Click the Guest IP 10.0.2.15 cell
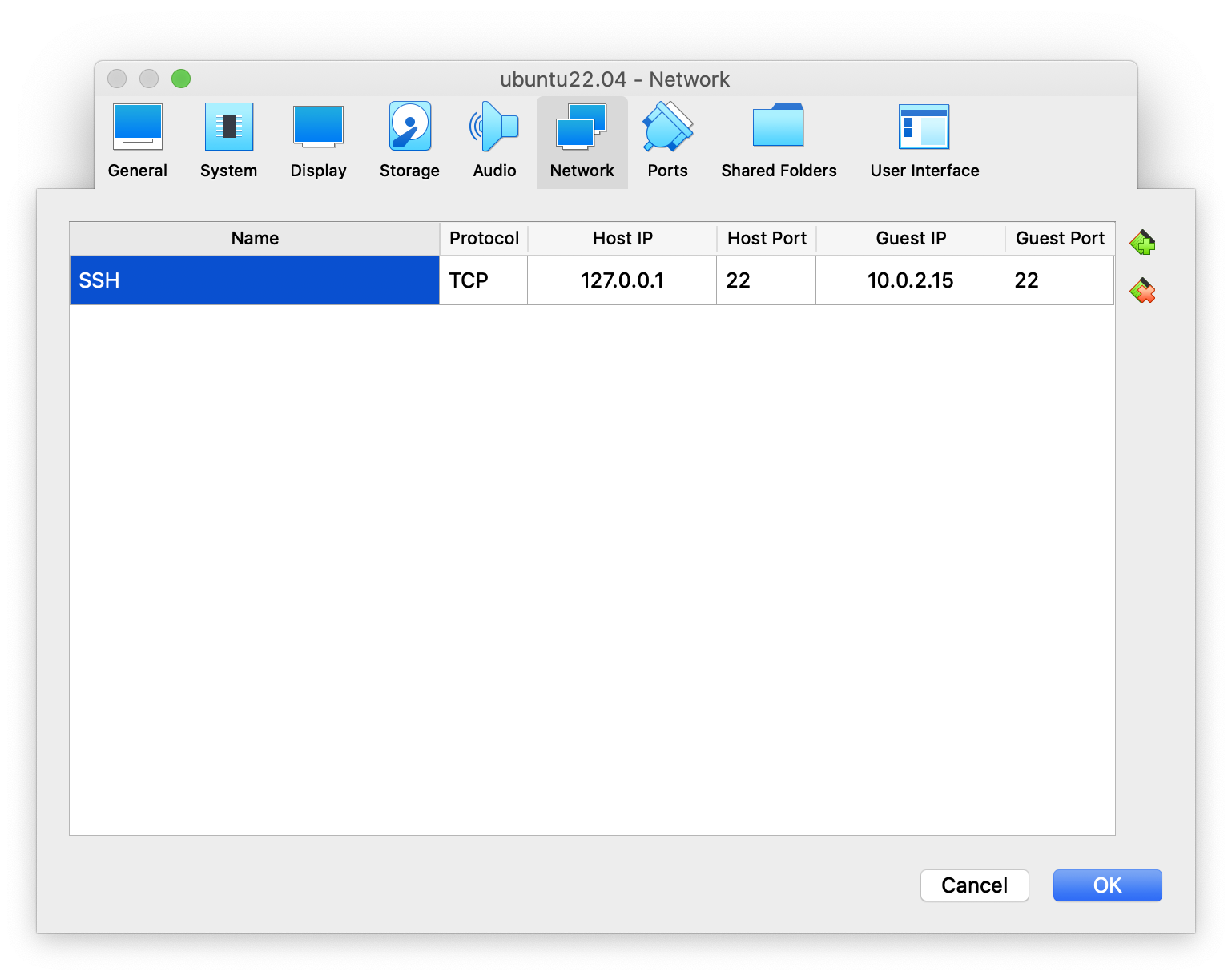 point(910,280)
